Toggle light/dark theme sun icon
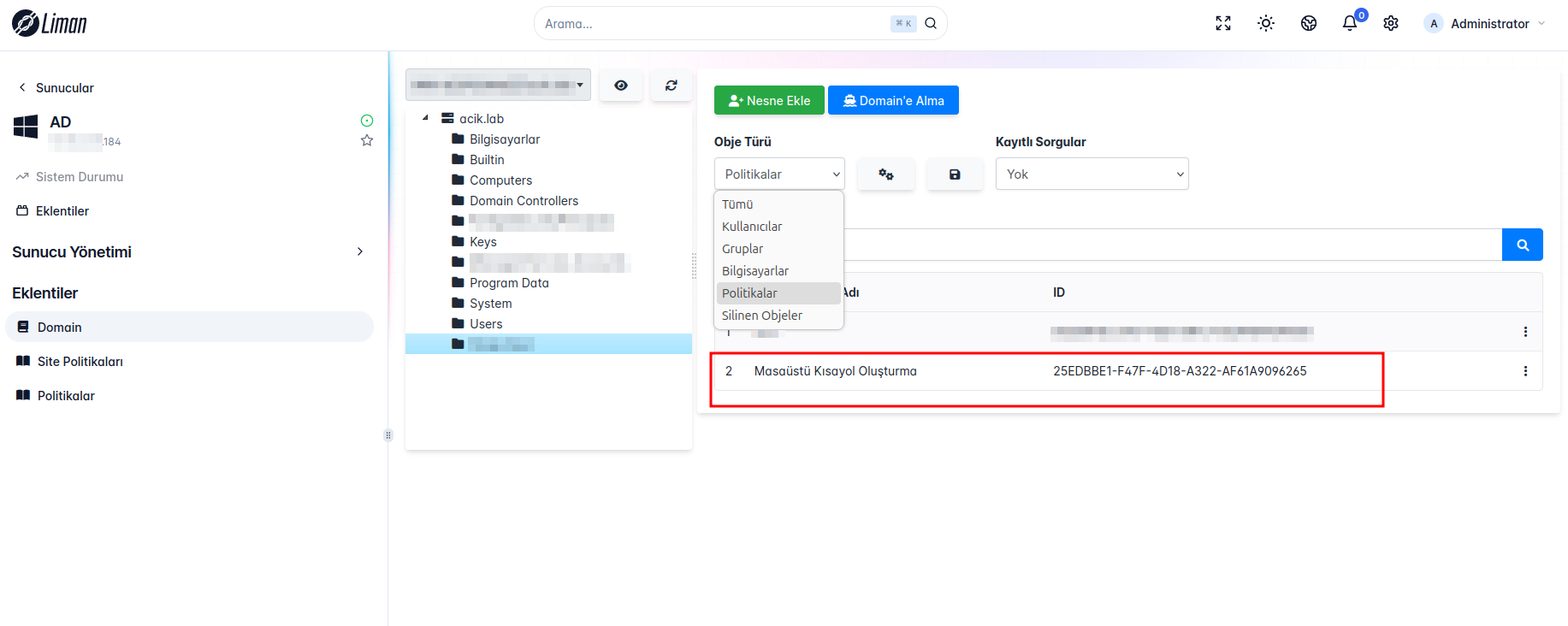The height and width of the screenshot is (626, 1568). [x=1266, y=23]
